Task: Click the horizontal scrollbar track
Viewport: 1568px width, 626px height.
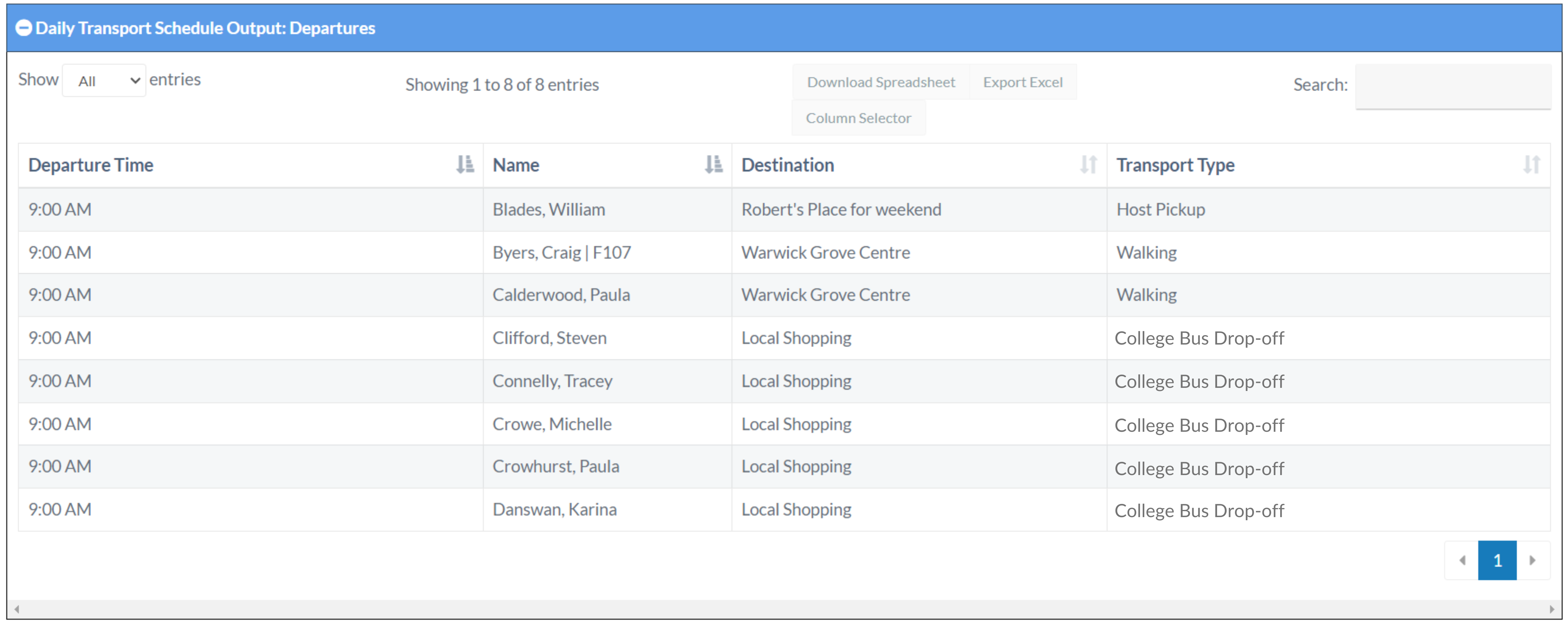Action: 784,609
